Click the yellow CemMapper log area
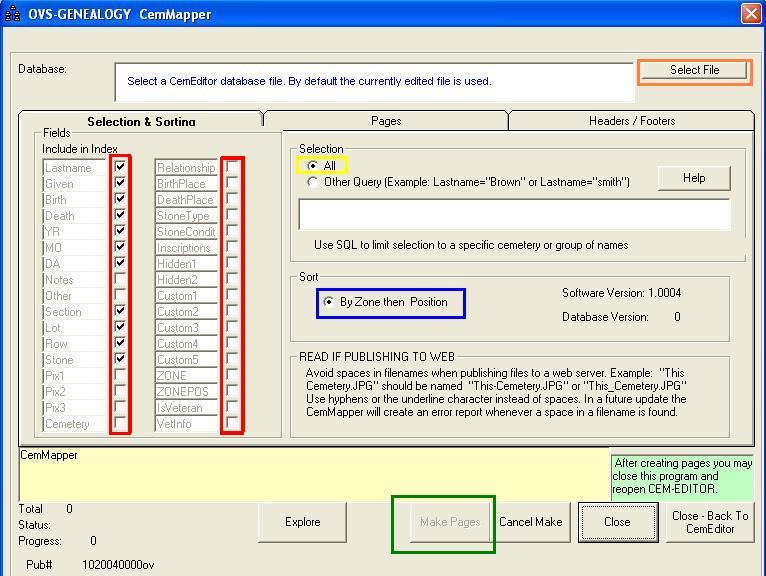766x576 pixels. (x=314, y=474)
